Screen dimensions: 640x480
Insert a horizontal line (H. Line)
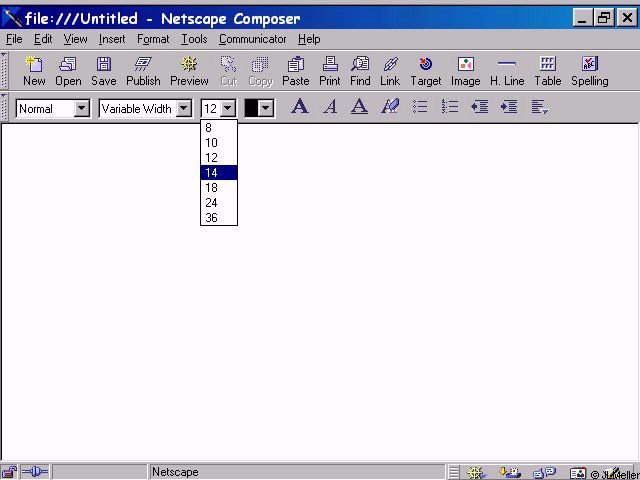507,71
